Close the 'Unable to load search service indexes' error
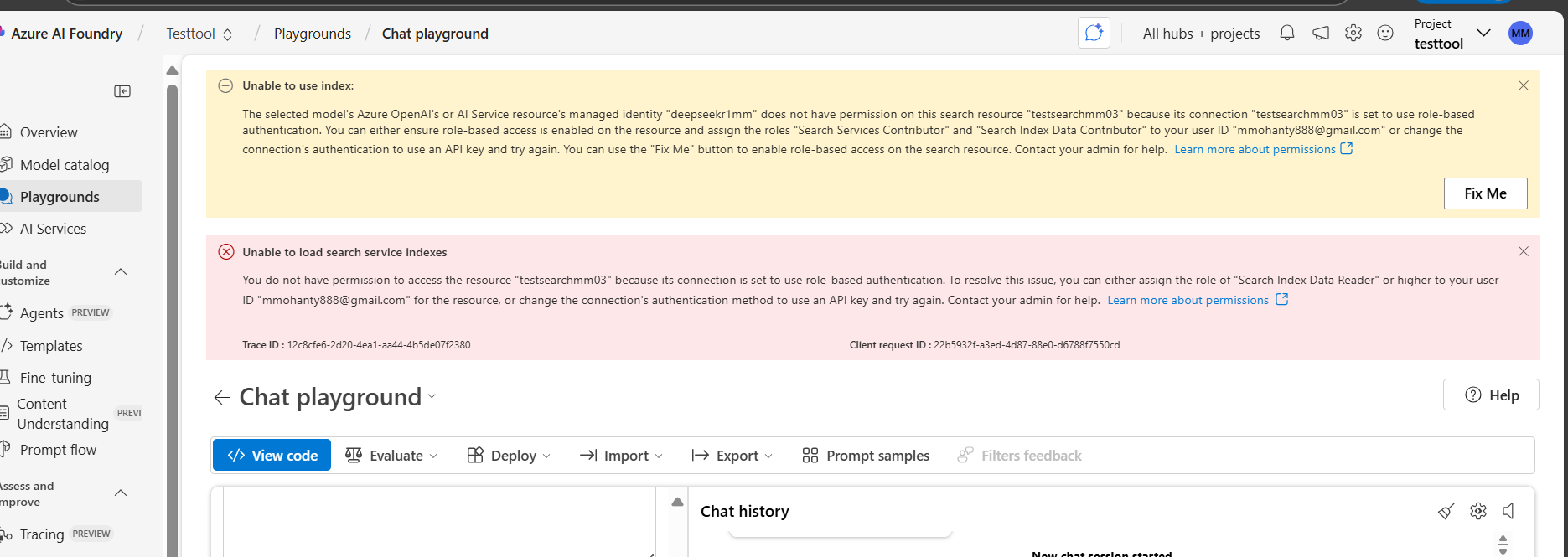Image resolution: width=1568 pixels, height=557 pixels. [1524, 251]
